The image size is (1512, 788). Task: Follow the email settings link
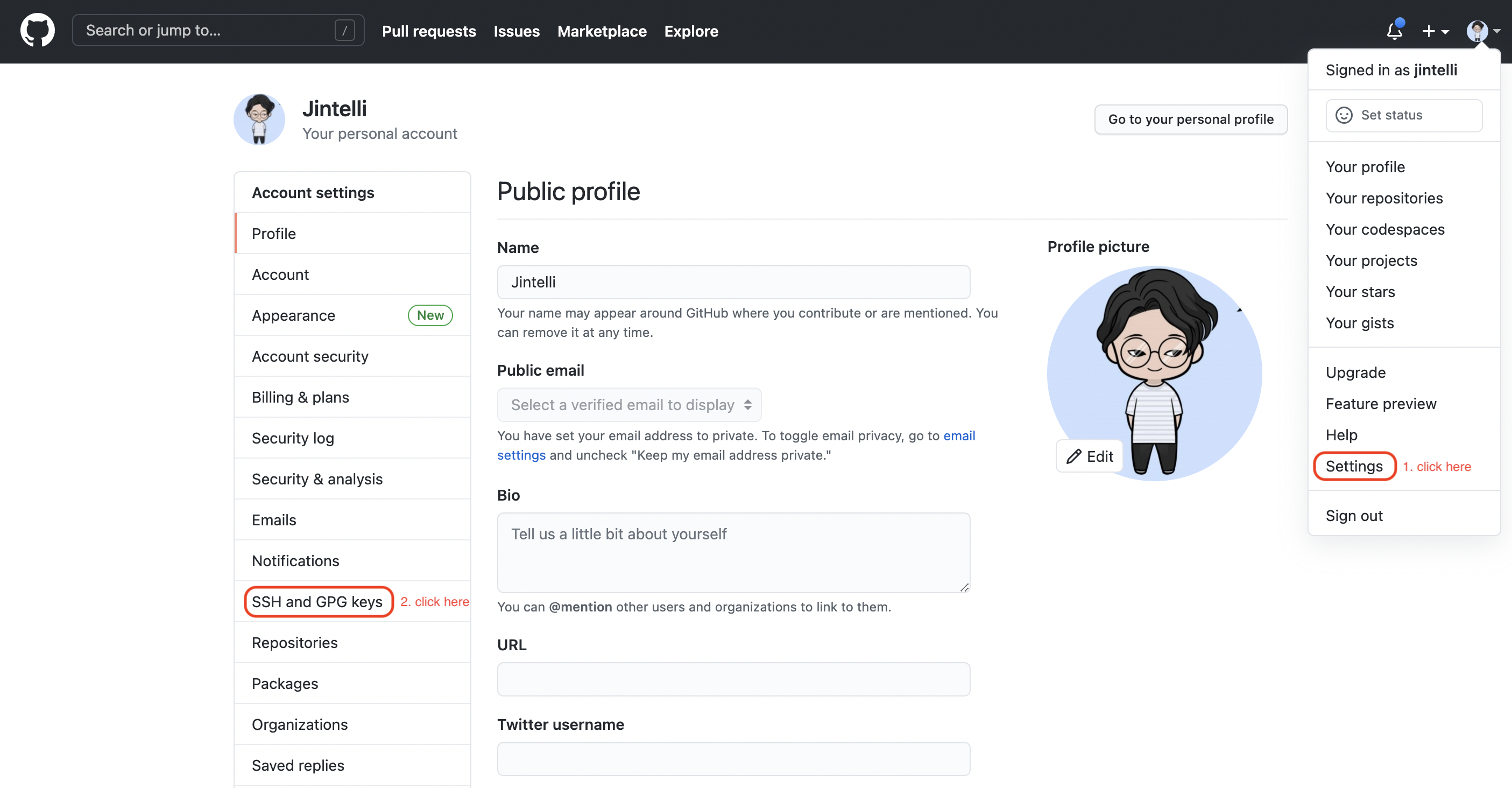959,435
